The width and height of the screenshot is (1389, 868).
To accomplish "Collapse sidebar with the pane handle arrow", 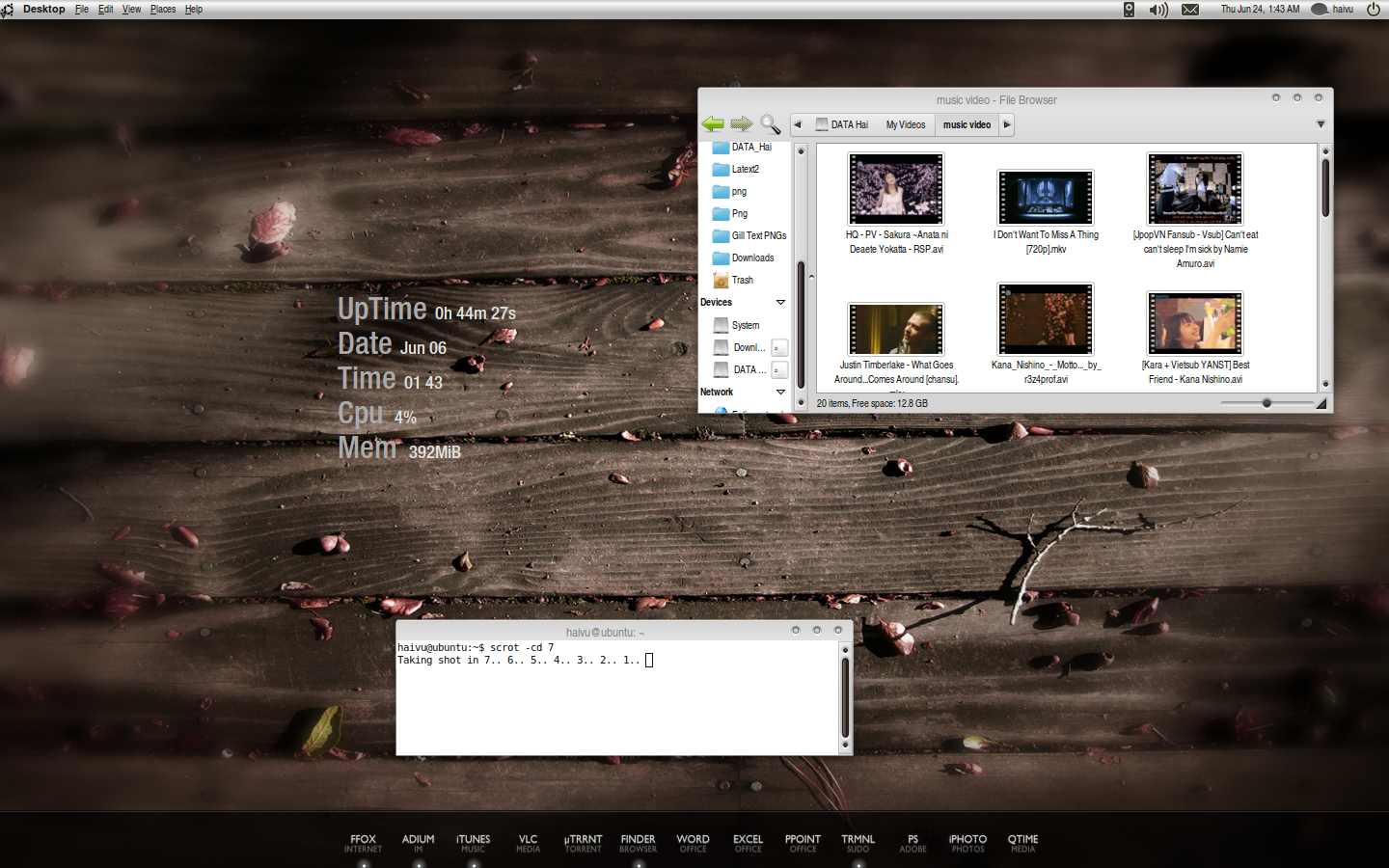I will [x=811, y=277].
